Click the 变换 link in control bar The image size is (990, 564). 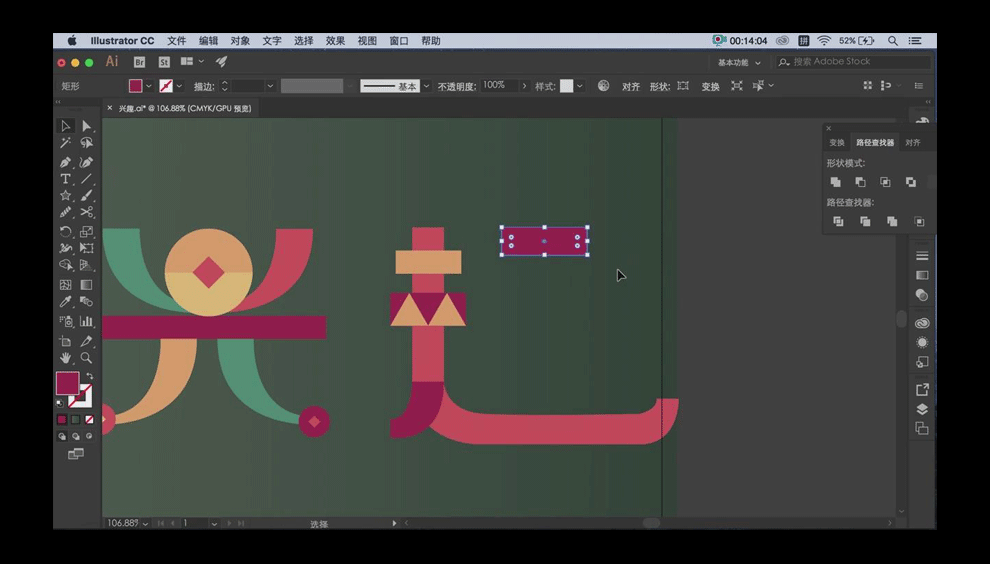pos(710,87)
